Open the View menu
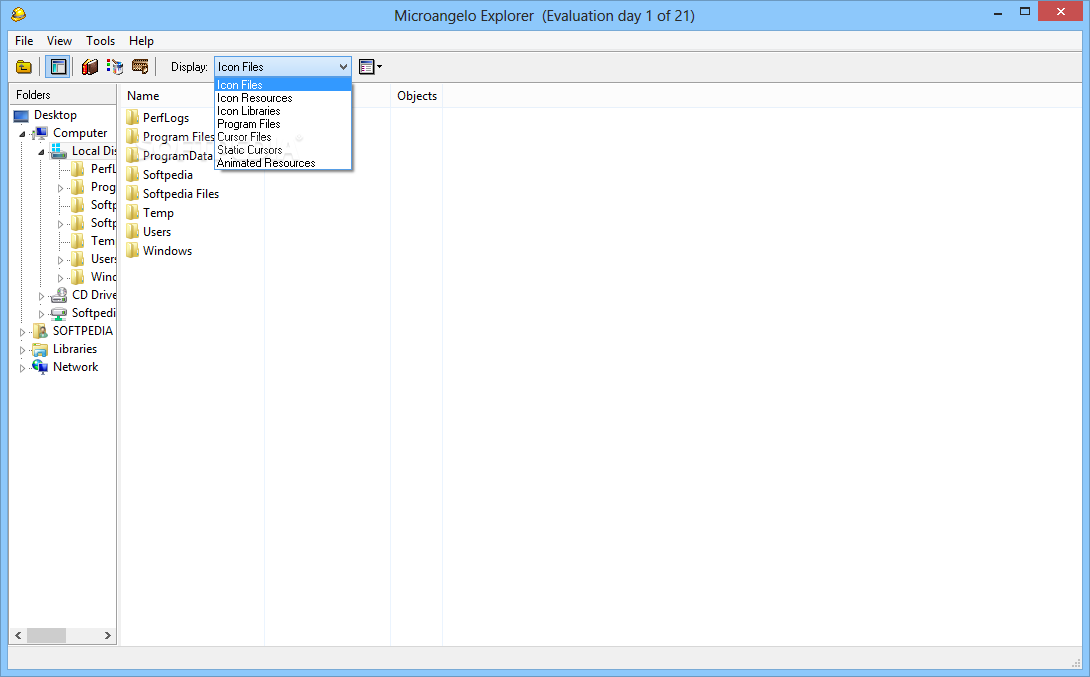 59,41
